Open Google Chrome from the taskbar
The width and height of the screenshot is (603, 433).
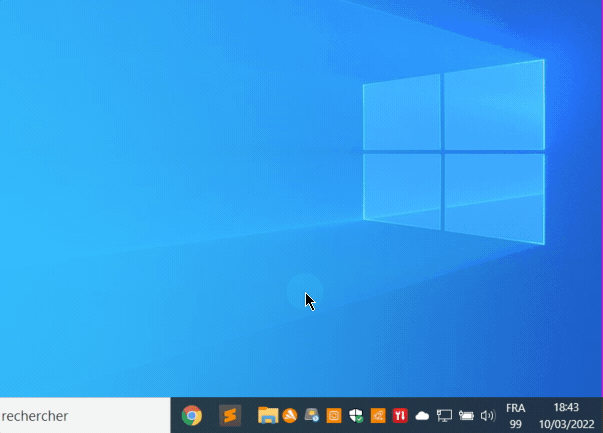(192, 415)
